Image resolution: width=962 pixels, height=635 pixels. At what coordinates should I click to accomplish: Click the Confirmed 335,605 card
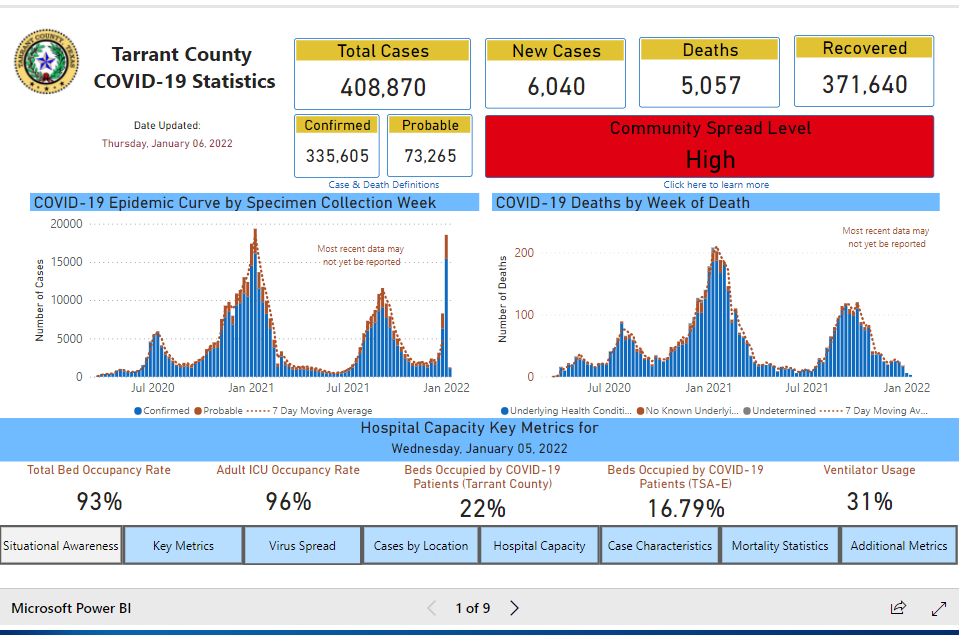pos(337,146)
